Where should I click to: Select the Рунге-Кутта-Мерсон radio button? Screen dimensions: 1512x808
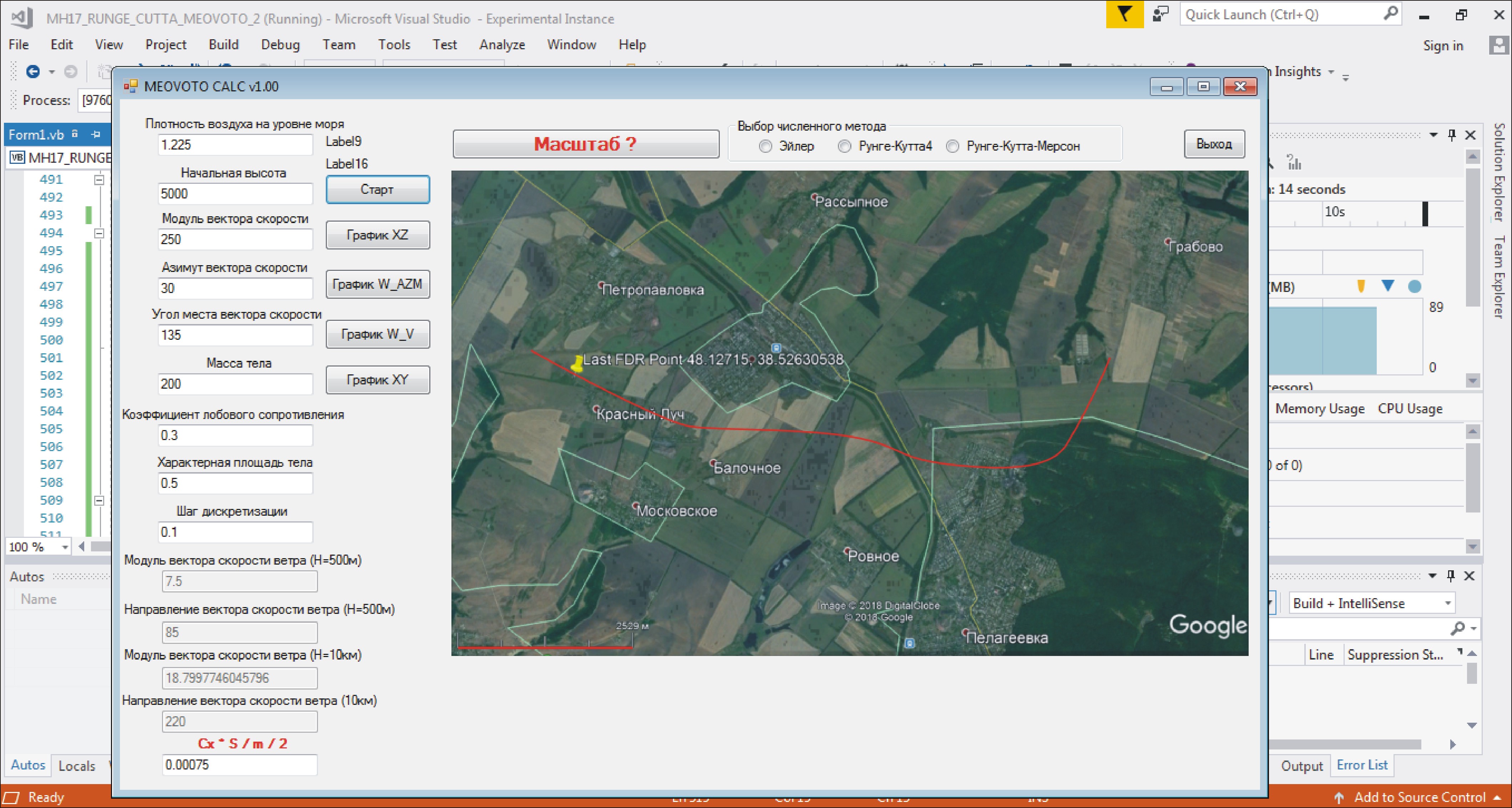click(x=953, y=146)
